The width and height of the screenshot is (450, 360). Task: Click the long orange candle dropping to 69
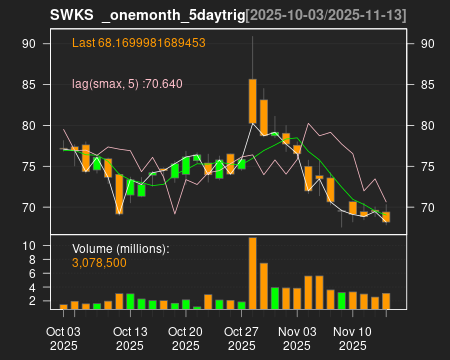pos(119,194)
